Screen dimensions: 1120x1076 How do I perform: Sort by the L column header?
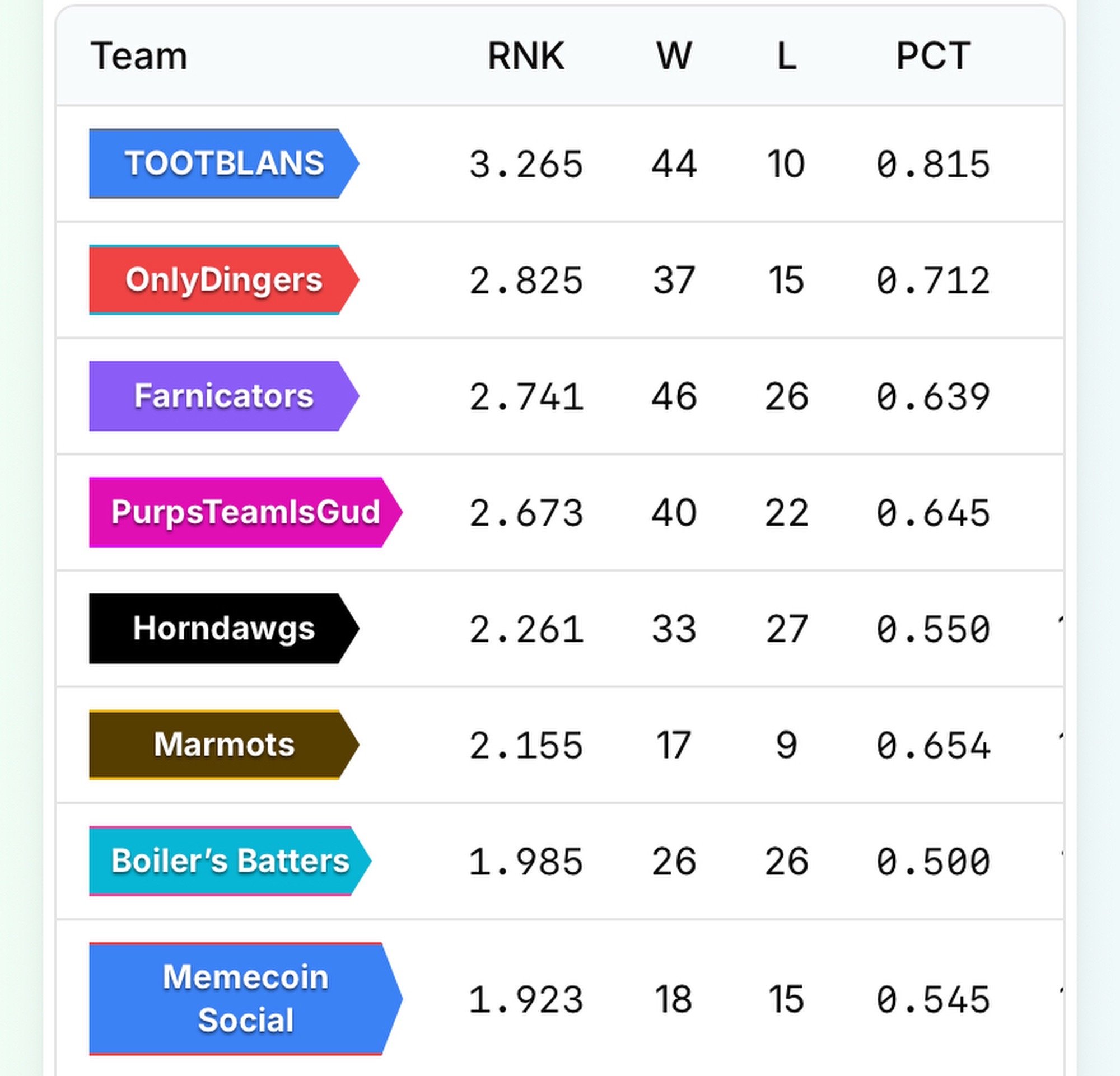(x=786, y=56)
